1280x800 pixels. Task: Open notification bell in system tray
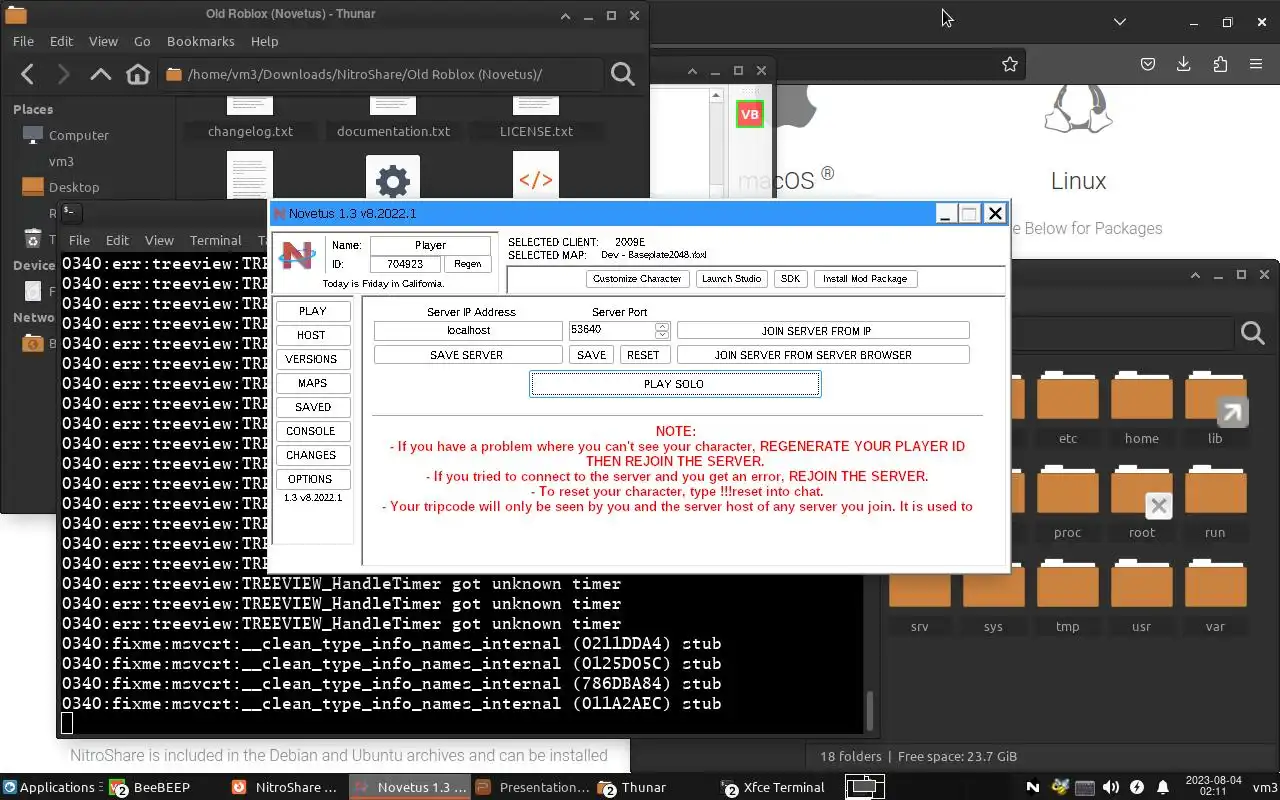coord(1163,787)
